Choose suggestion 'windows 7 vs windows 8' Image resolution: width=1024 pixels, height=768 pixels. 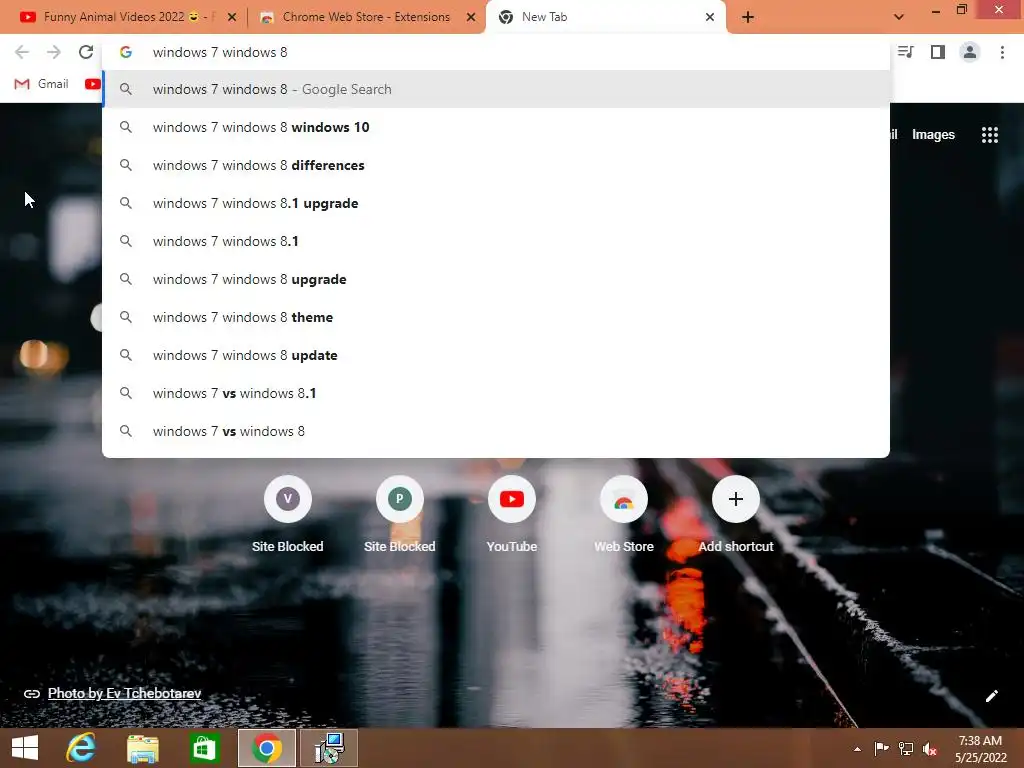pos(496,431)
